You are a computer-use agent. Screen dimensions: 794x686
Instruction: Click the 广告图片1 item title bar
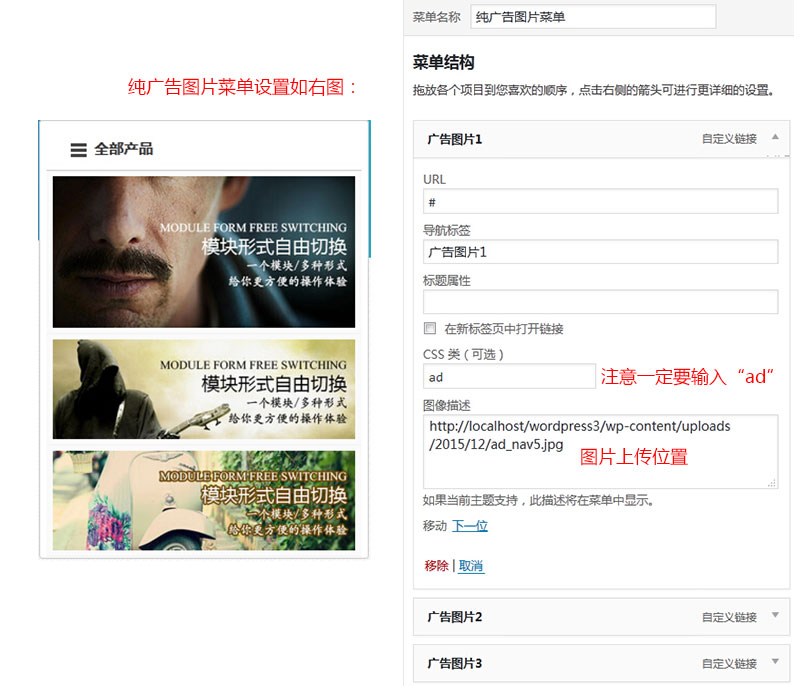[560, 139]
